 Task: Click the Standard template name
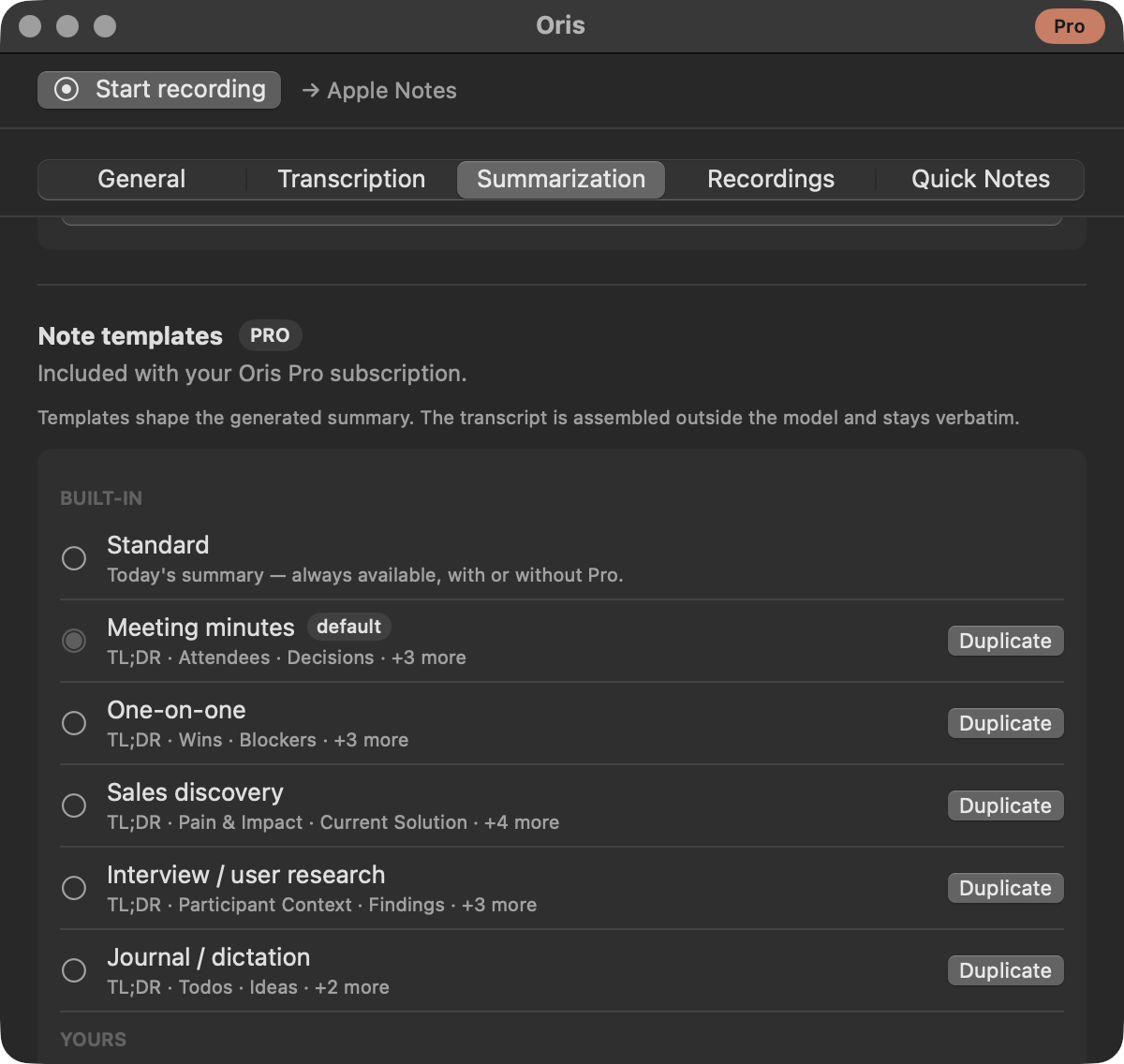(158, 545)
